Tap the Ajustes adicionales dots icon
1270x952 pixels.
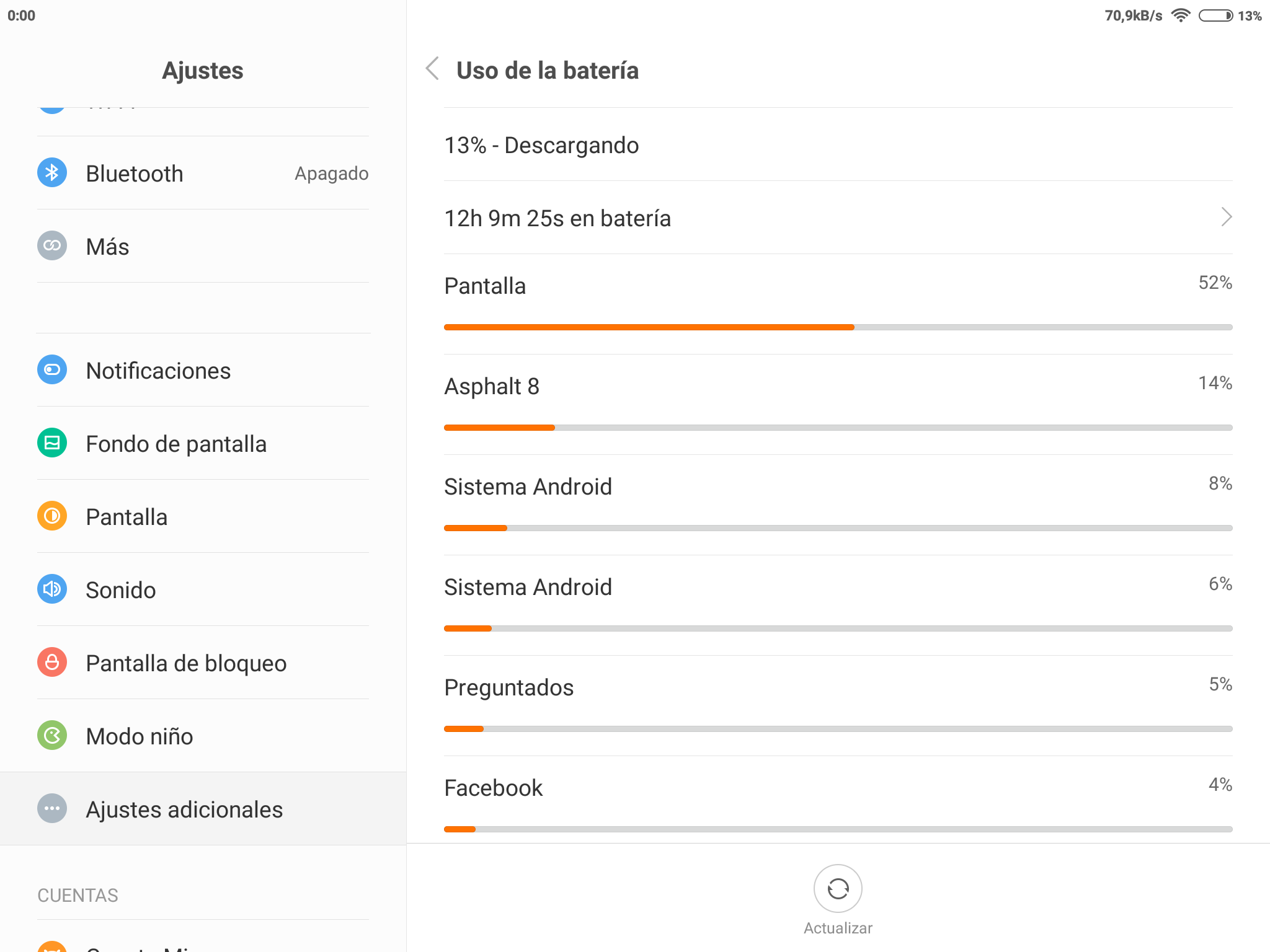point(52,809)
